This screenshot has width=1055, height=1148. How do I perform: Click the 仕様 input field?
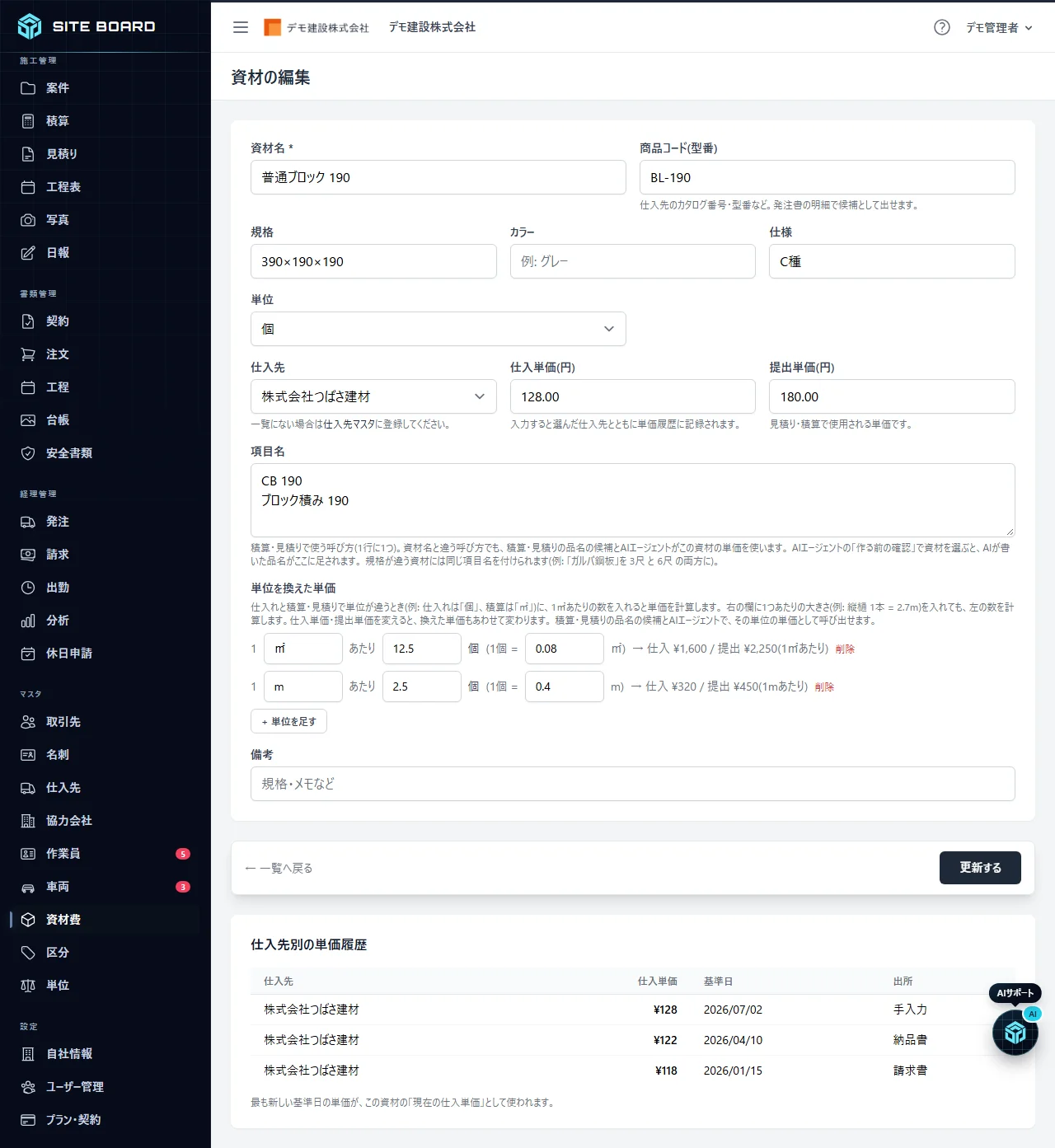tap(892, 261)
